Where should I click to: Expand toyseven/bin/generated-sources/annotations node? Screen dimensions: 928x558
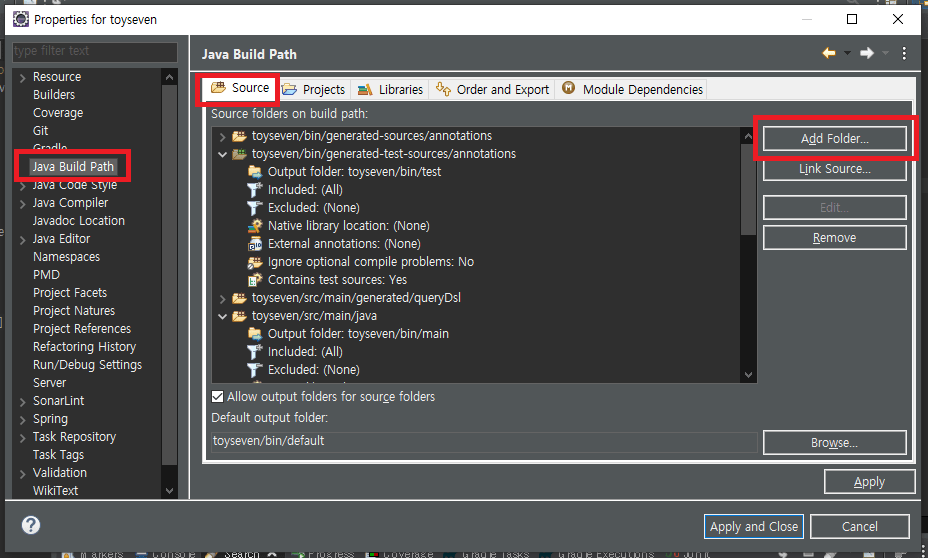[x=223, y=137]
